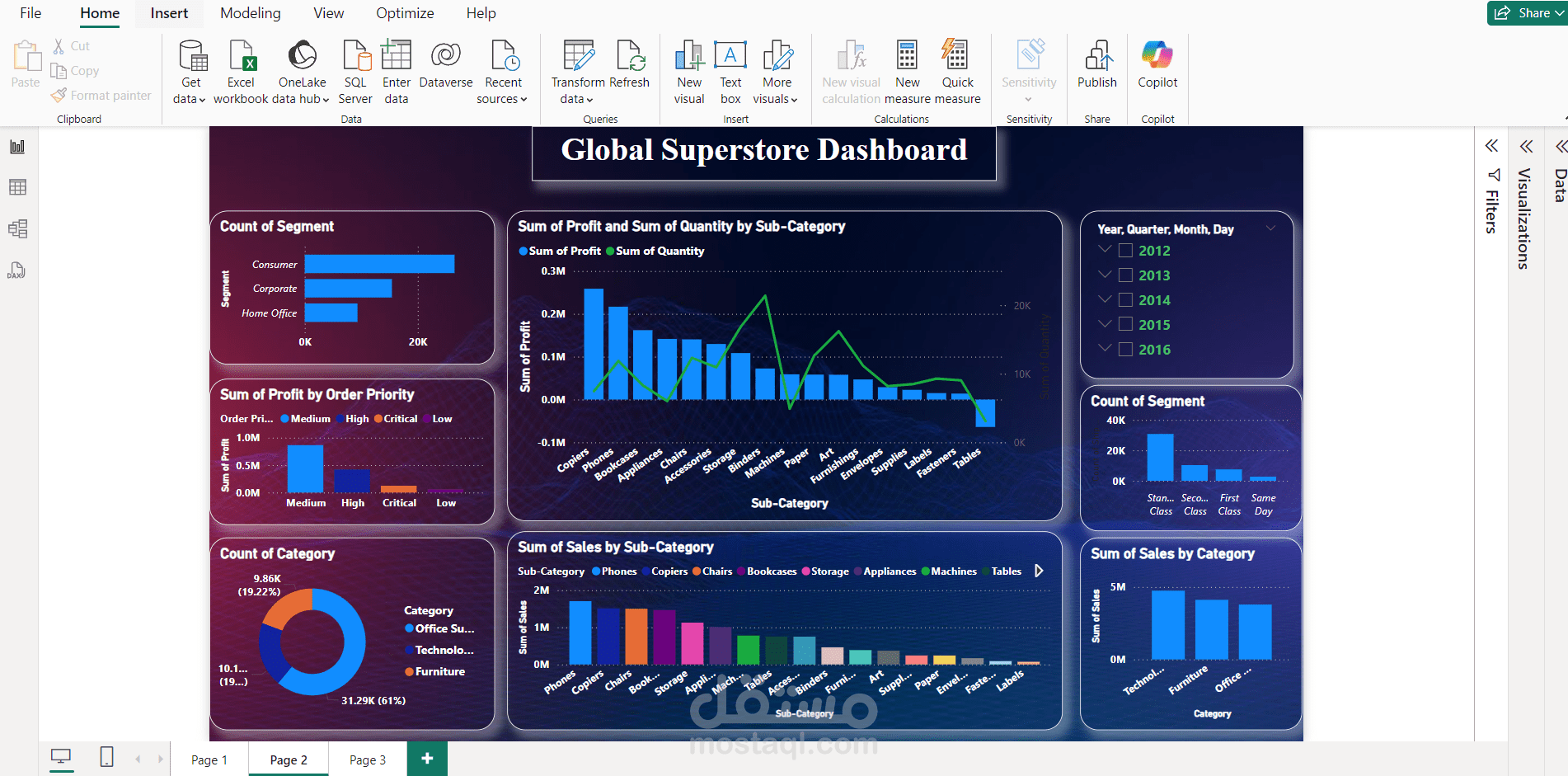Show more Sub-Category legend items
Image resolution: width=1568 pixels, height=776 pixels.
(1039, 571)
